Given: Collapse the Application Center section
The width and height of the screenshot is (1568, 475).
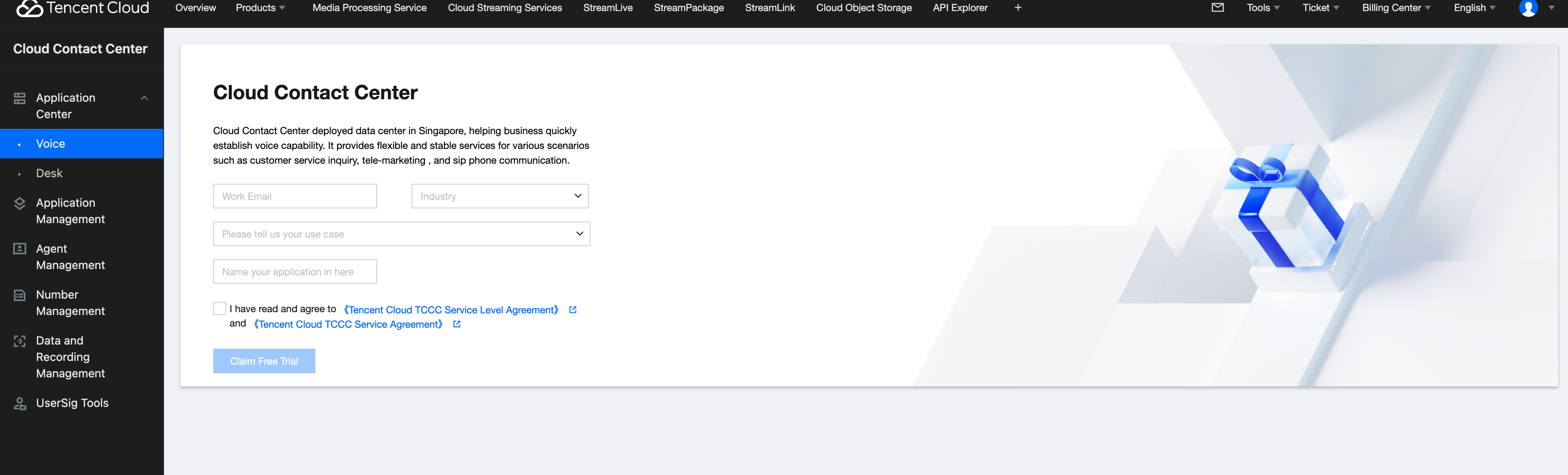Looking at the screenshot, I should pyautogui.click(x=144, y=98).
